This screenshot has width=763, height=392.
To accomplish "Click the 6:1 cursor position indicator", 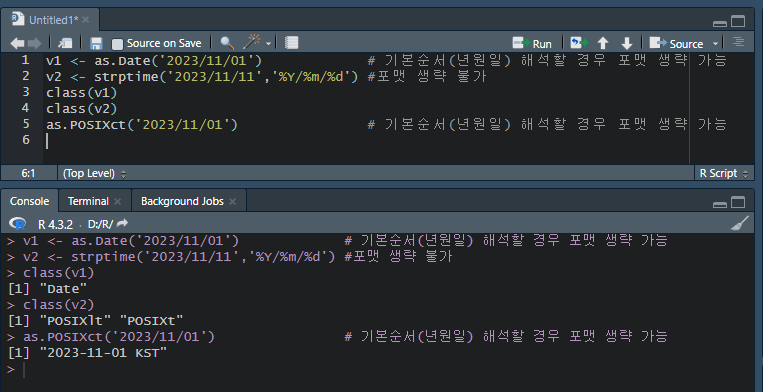I will coord(28,173).
